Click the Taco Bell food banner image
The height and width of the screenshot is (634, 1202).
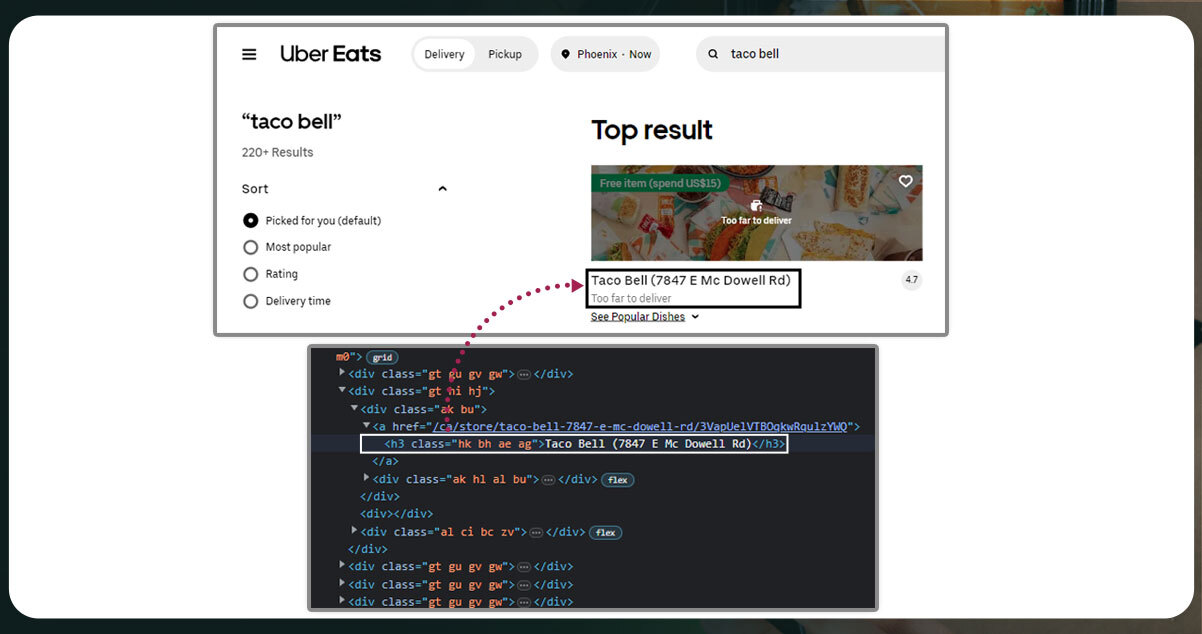click(x=756, y=213)
